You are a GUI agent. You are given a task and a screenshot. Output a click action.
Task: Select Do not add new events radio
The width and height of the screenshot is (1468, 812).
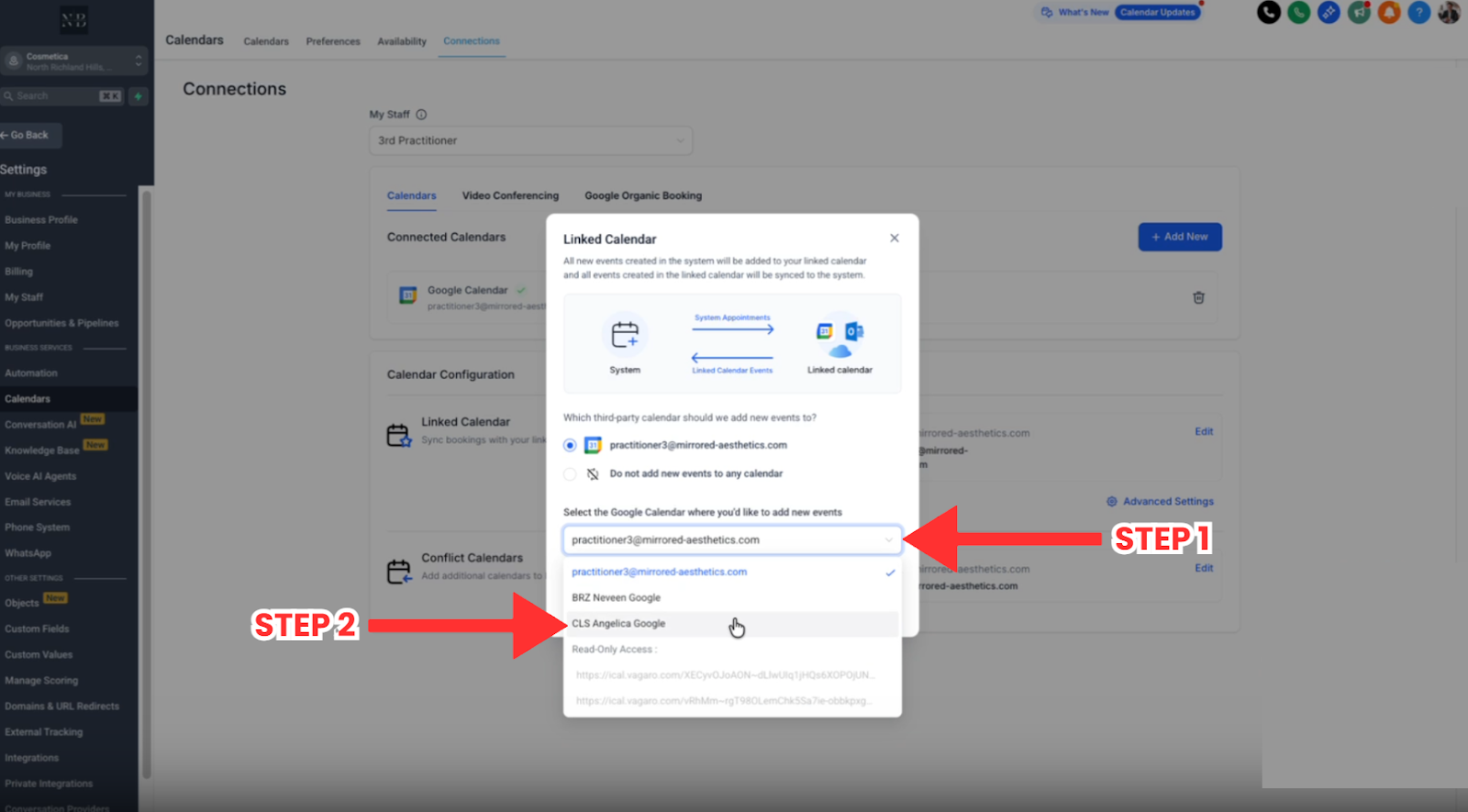[570, 473]
